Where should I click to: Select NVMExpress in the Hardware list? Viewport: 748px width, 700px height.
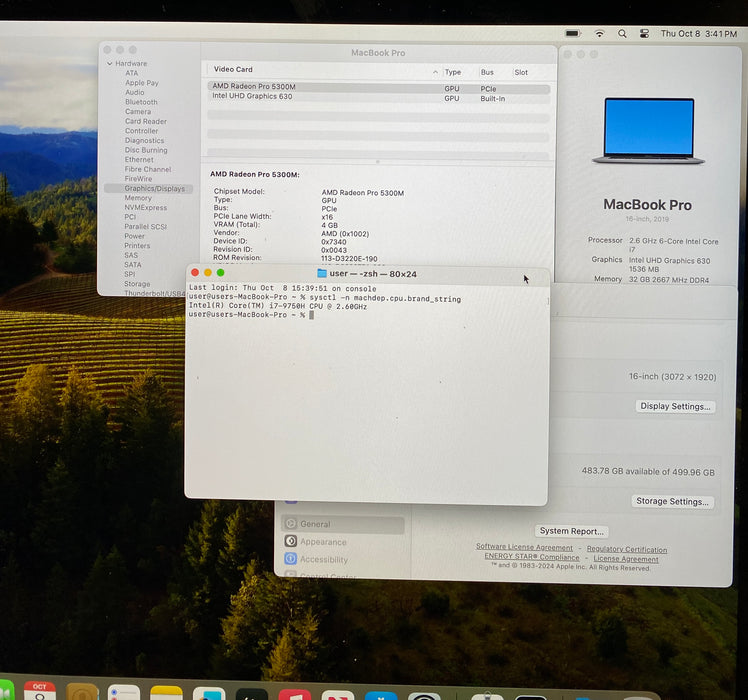click(145, 208)
